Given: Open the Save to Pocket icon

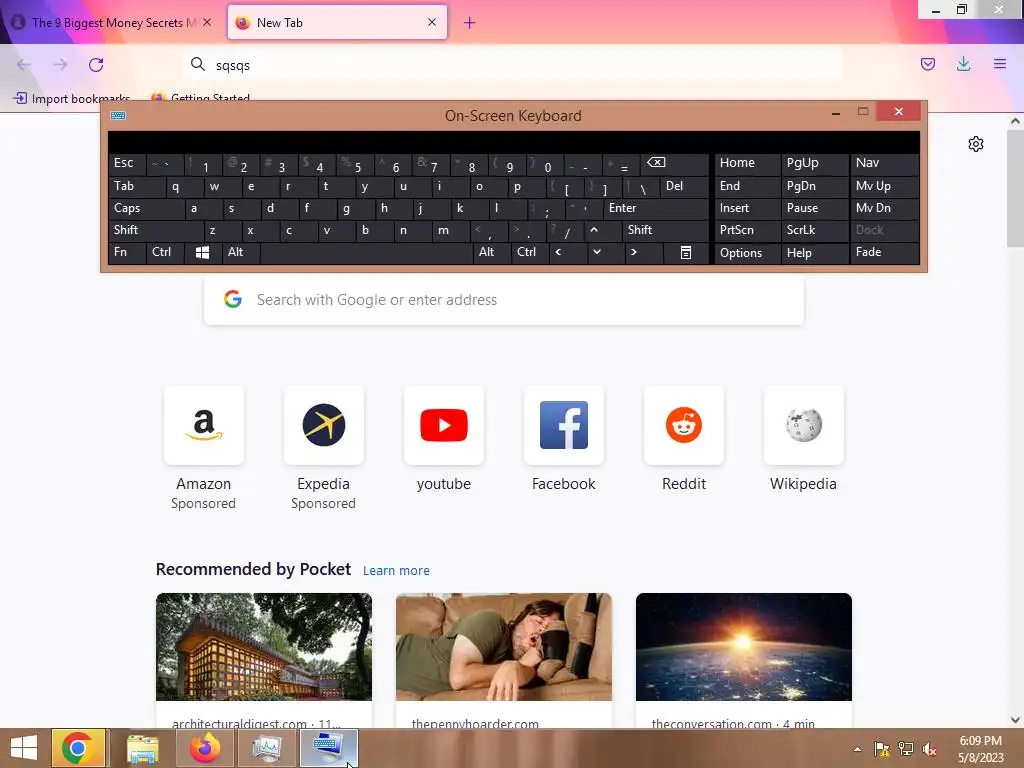Looking at the screenshot, I should [x=928, y=64].
